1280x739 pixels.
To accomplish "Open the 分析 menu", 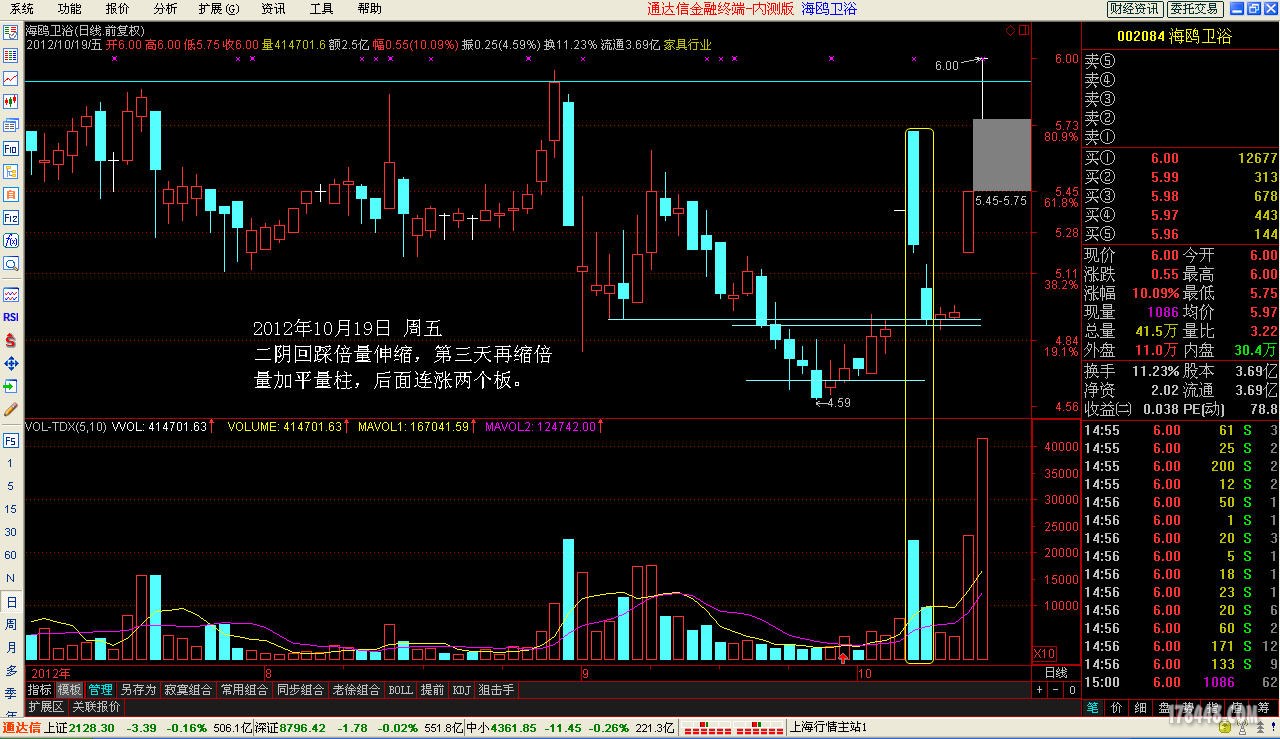I will pyautogui.click(x=165, y=9).
